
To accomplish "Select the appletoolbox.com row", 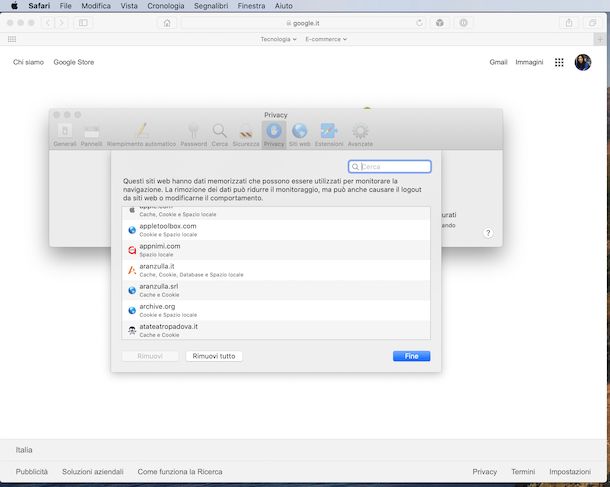I will coord(276,230).
